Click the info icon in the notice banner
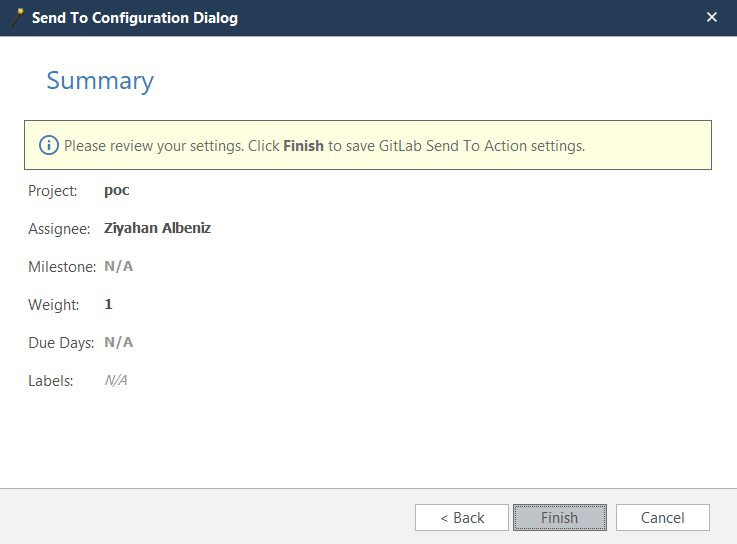 (49, 146)
